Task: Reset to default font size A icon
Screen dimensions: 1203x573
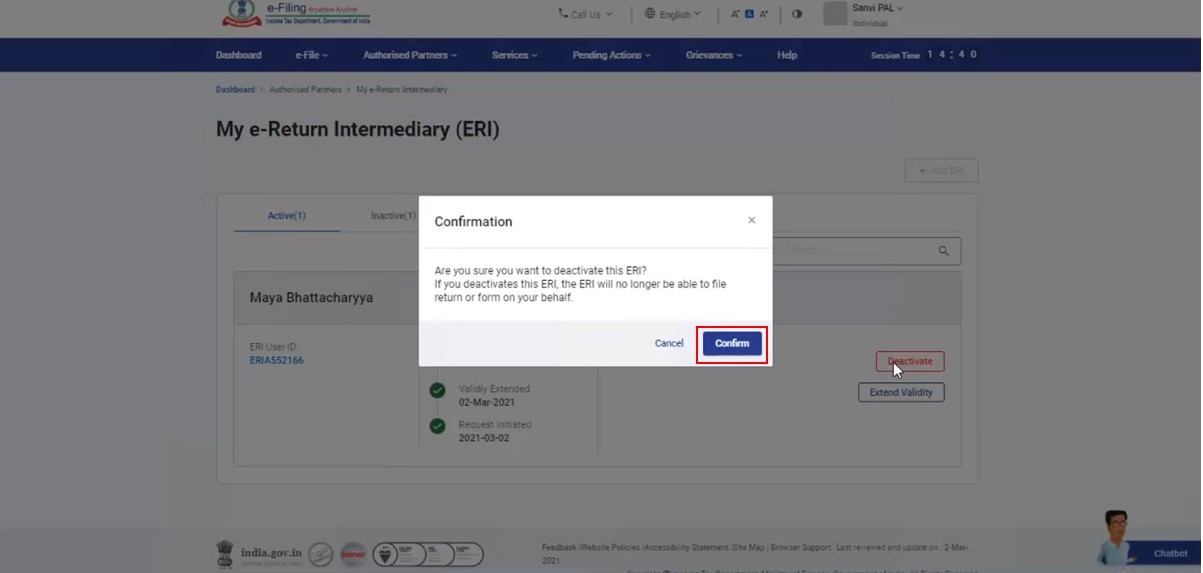Action: click(750, 14)
